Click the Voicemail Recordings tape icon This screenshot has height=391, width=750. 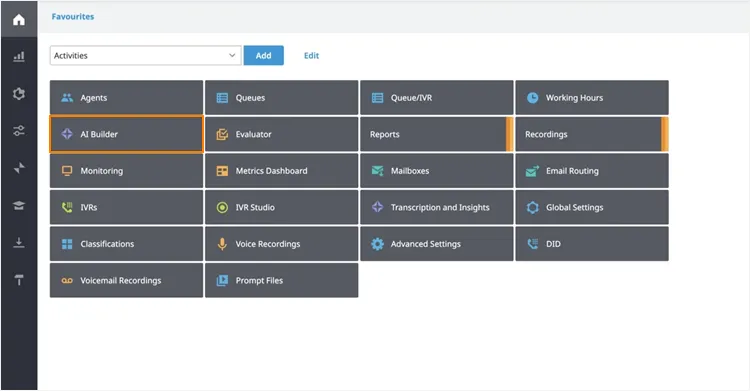click(x=67, y=280)
